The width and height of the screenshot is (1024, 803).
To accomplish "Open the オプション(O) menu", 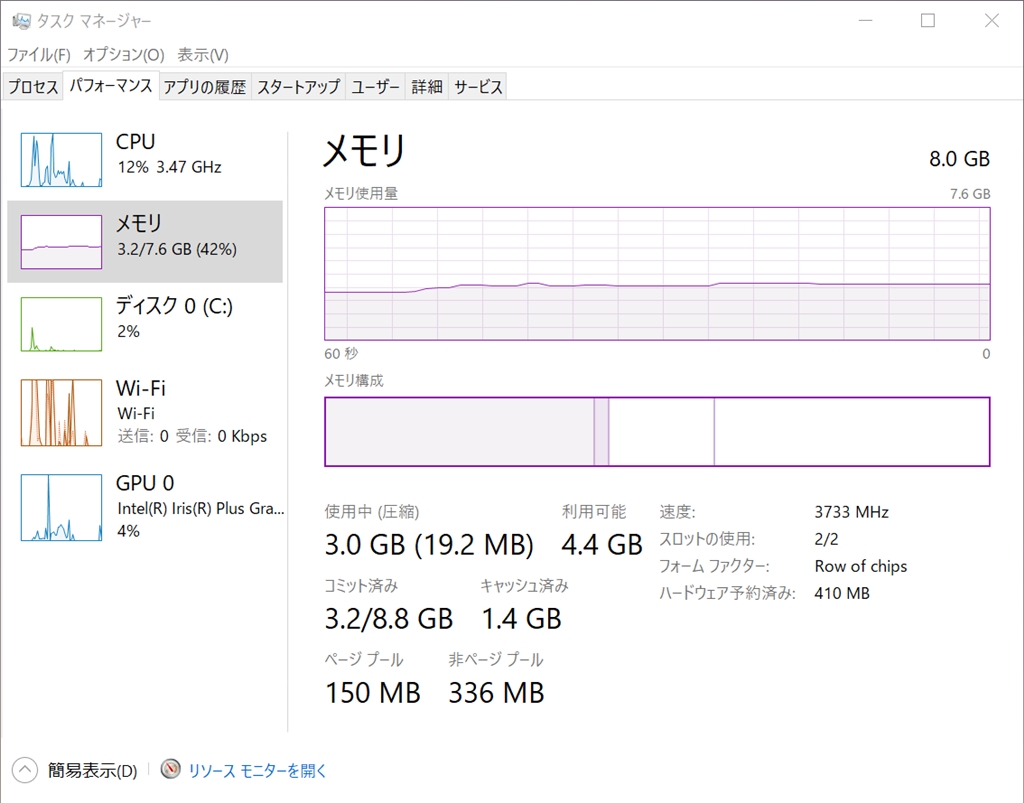I will pos(123,54).
